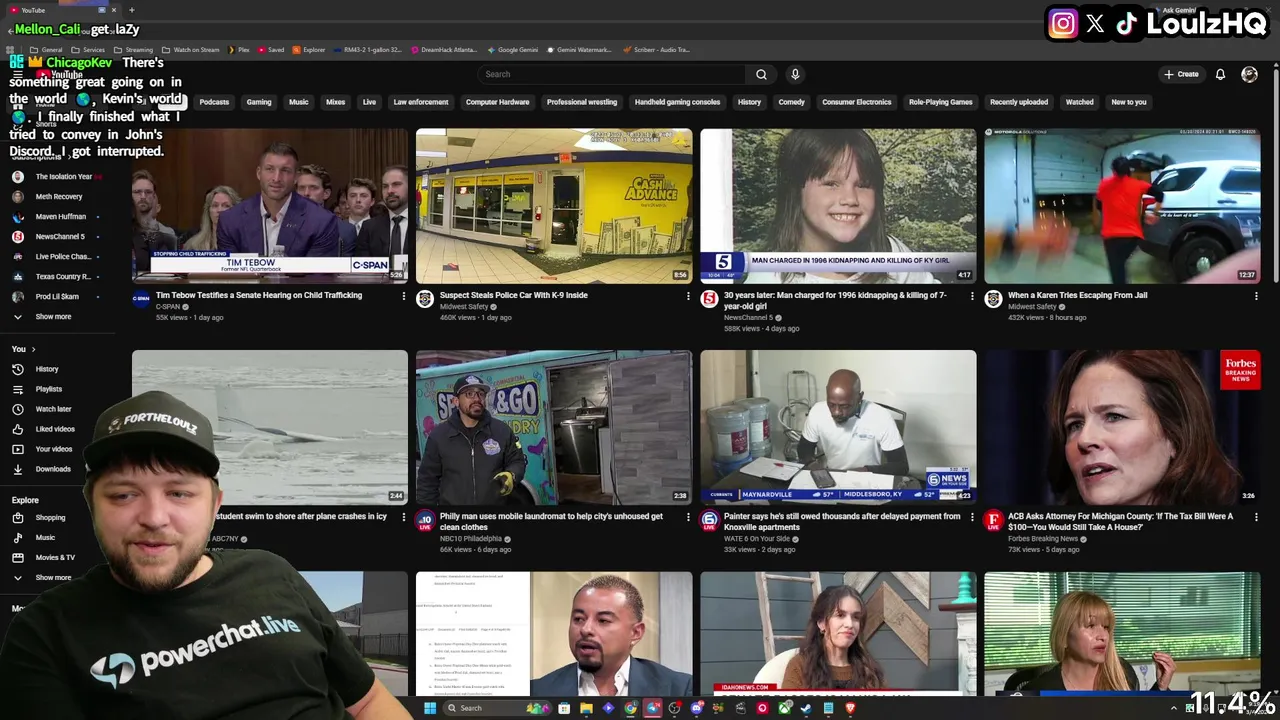
Task: Open the Plex bookmark
Action: coord(238,49)
